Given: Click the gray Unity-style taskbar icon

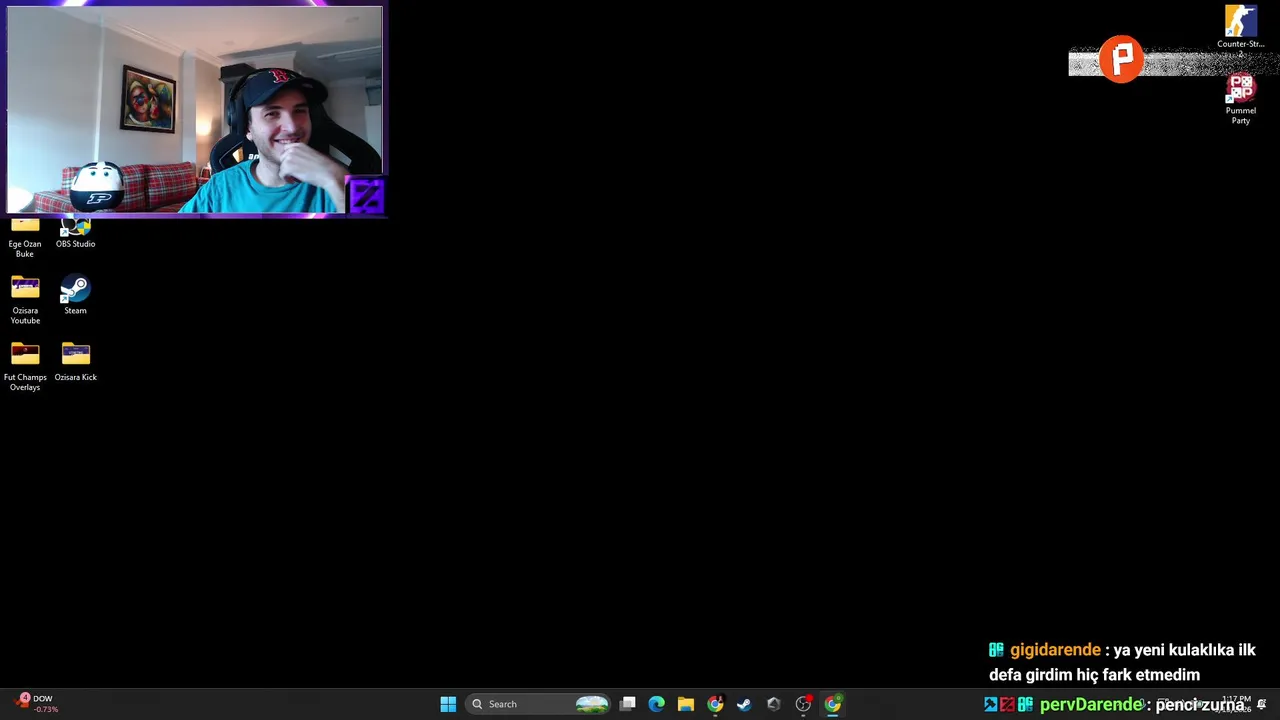Looking at the screenshot, I should [773, 704].
